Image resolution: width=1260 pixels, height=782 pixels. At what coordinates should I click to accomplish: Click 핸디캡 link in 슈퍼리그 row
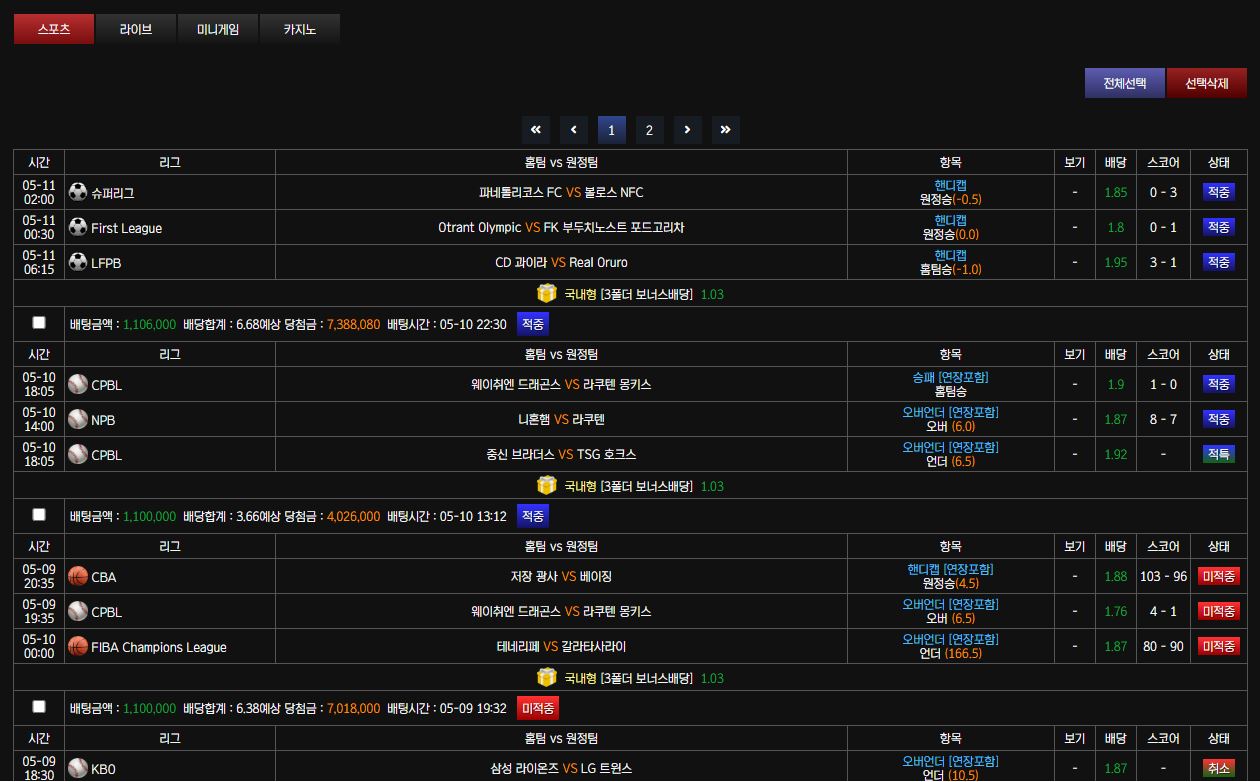point(950,185)
